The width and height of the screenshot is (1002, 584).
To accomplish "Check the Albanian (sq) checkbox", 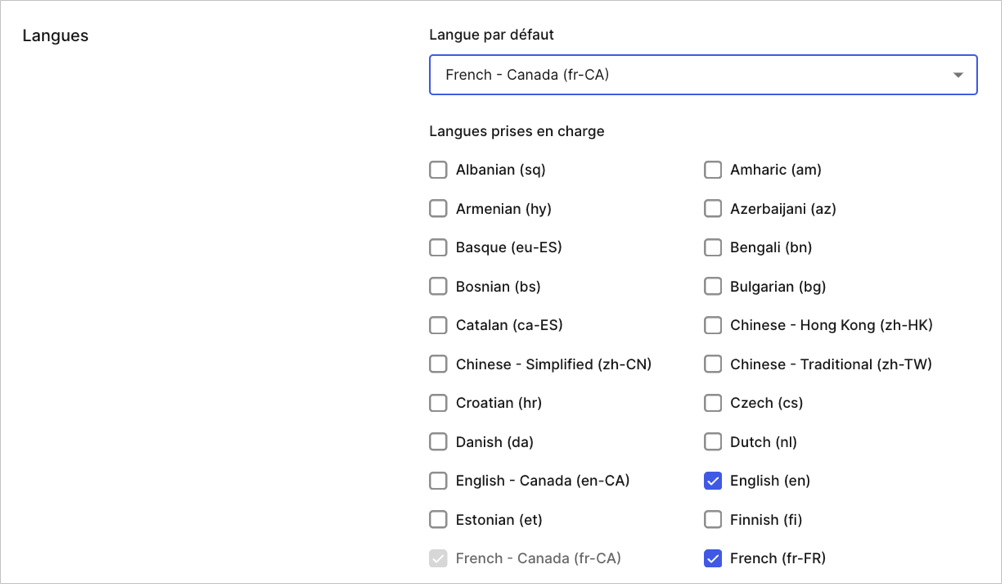I will 438,170.
